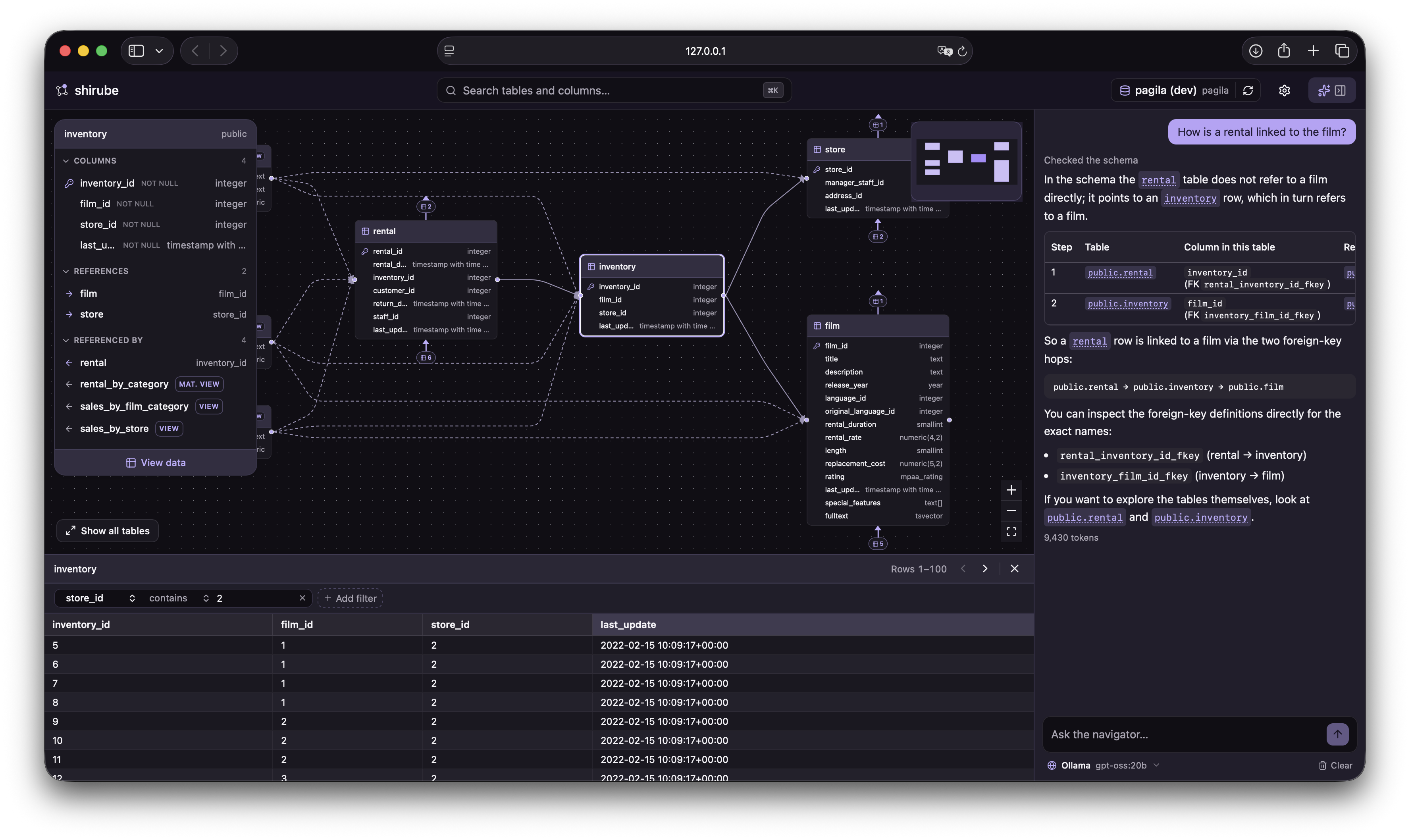Sort by the last_update column header

pos(812,624)
